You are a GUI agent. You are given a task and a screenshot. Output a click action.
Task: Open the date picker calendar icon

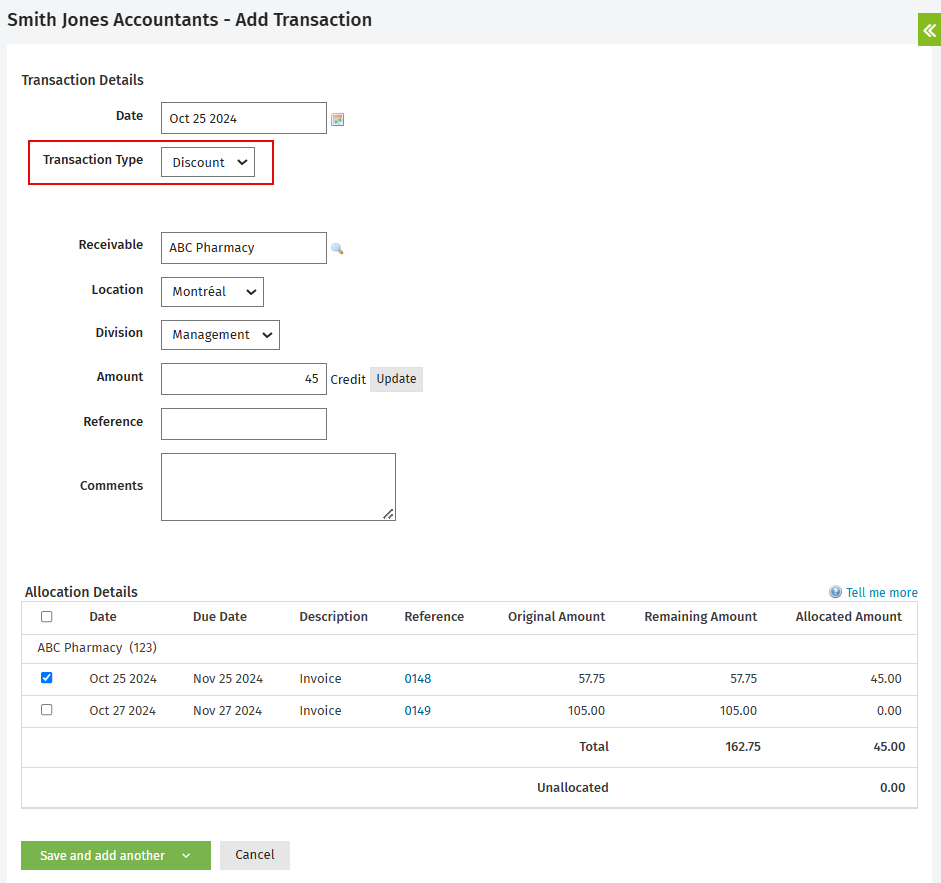tap(338, 119)
